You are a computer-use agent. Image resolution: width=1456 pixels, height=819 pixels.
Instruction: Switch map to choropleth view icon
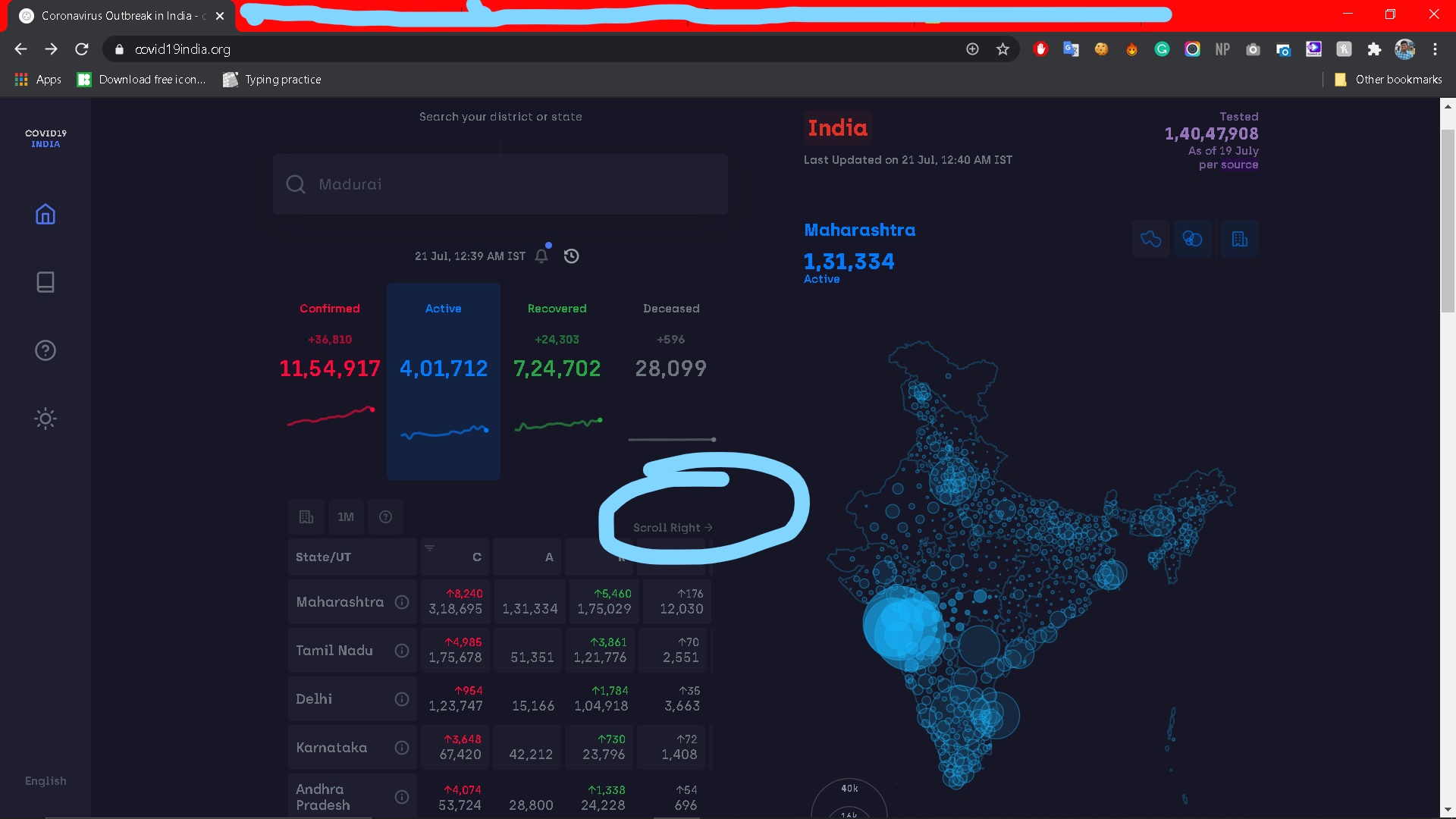pyautogui.click(x=1151, y=239)
